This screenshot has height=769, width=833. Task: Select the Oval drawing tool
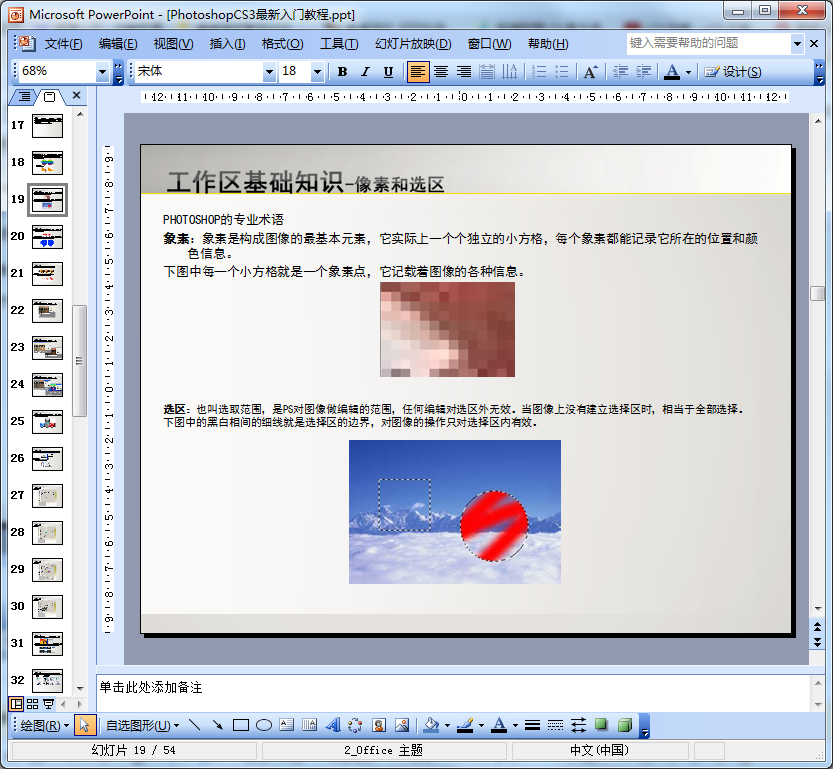click(x=264, y=725)
